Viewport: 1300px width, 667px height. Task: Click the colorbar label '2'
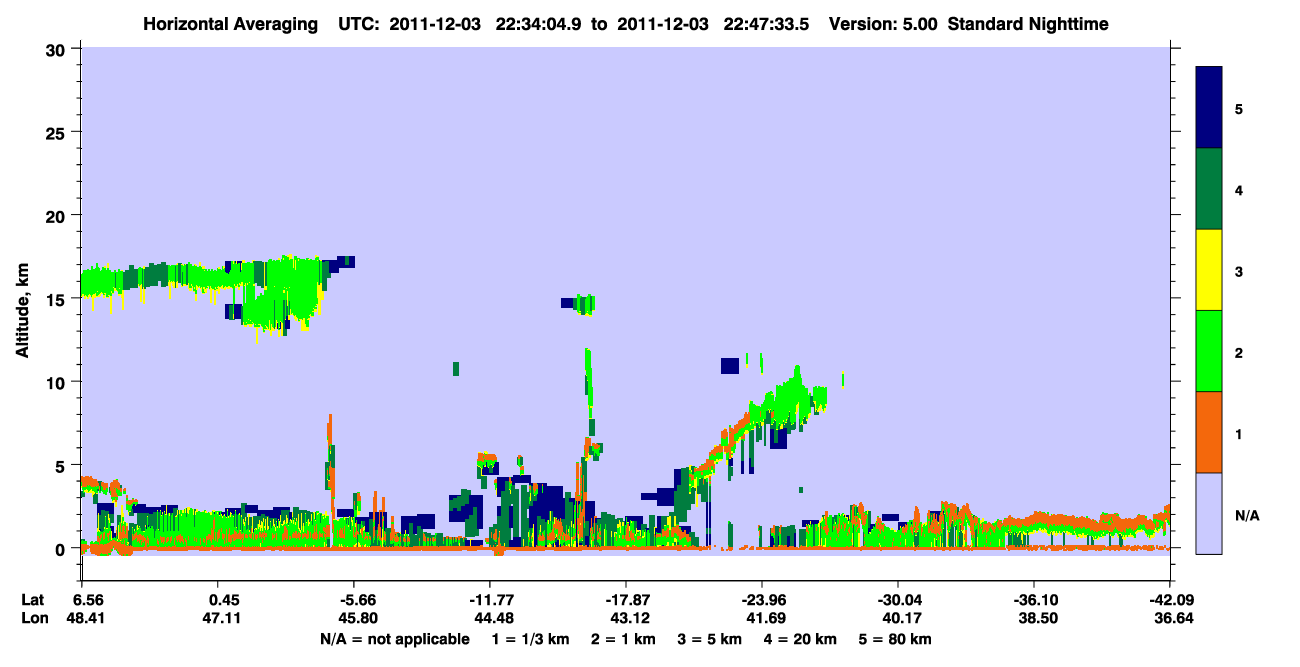[x=1239, y=353]
